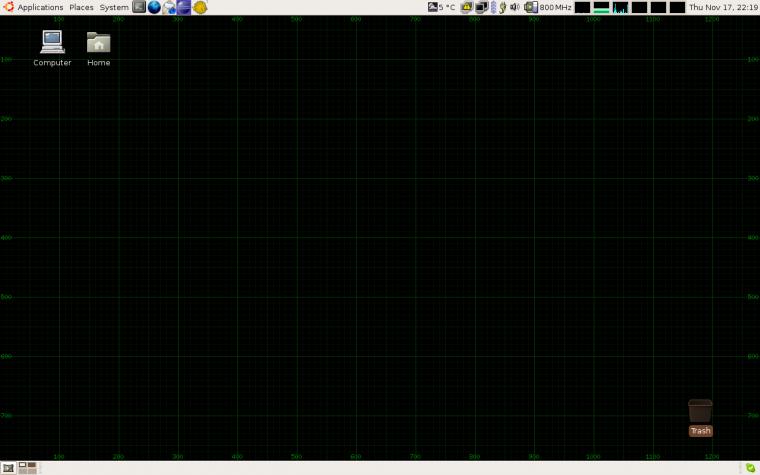
Task: Click the blue bluetooth-like panel icon
Action: pos(493,7)
